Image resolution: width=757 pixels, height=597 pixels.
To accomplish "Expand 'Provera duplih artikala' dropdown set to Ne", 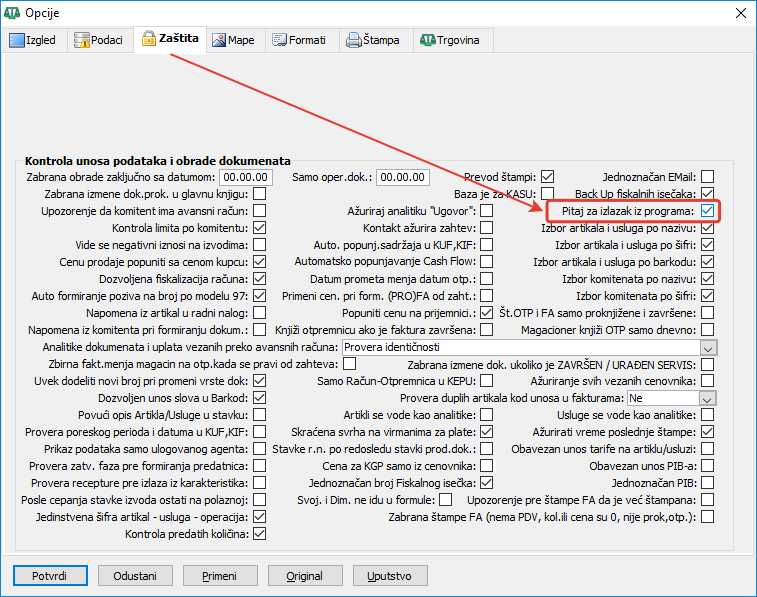I will pos(708,398).
